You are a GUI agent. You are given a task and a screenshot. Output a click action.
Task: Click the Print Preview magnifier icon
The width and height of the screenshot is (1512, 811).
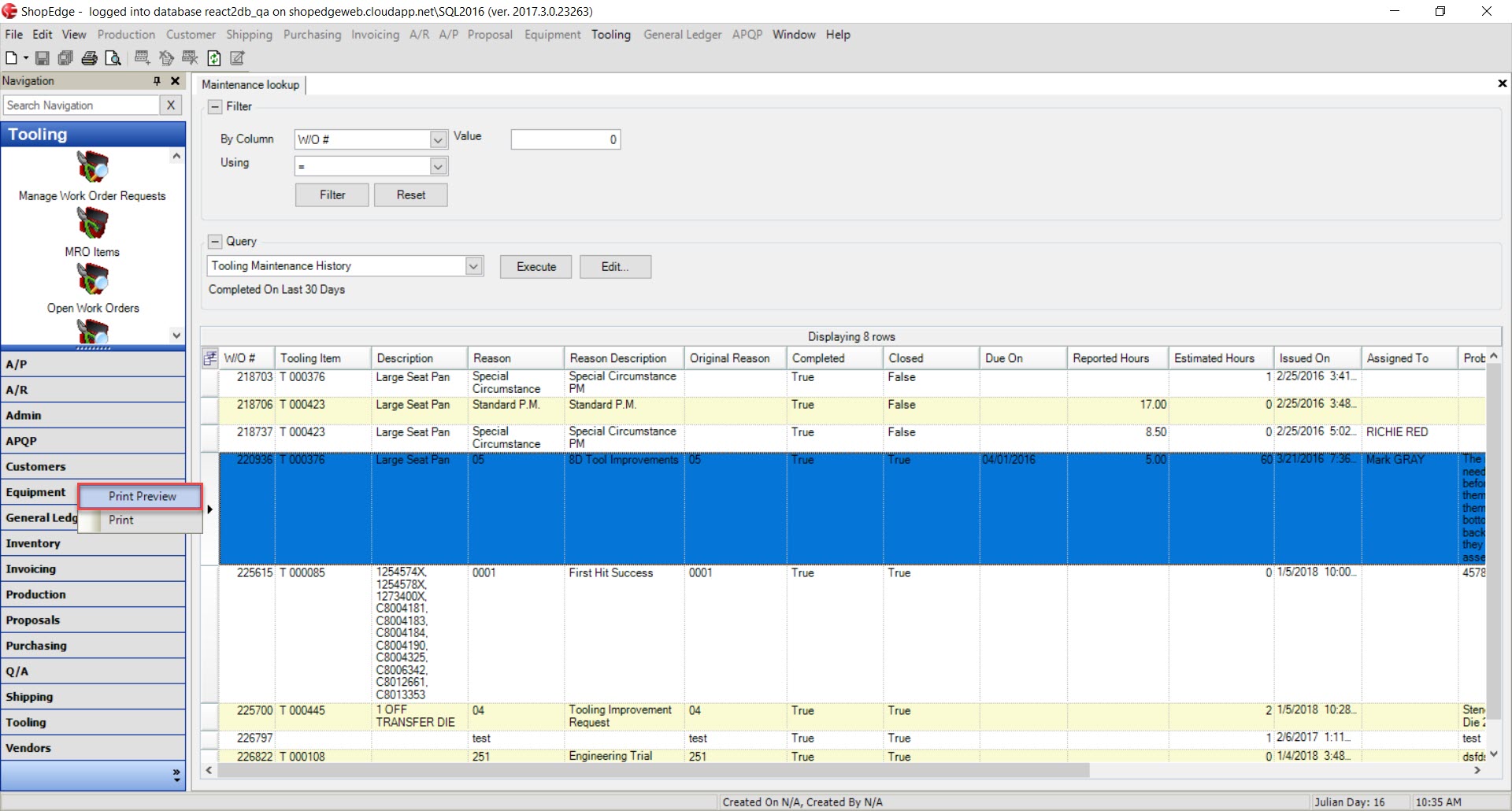point(113,57)
